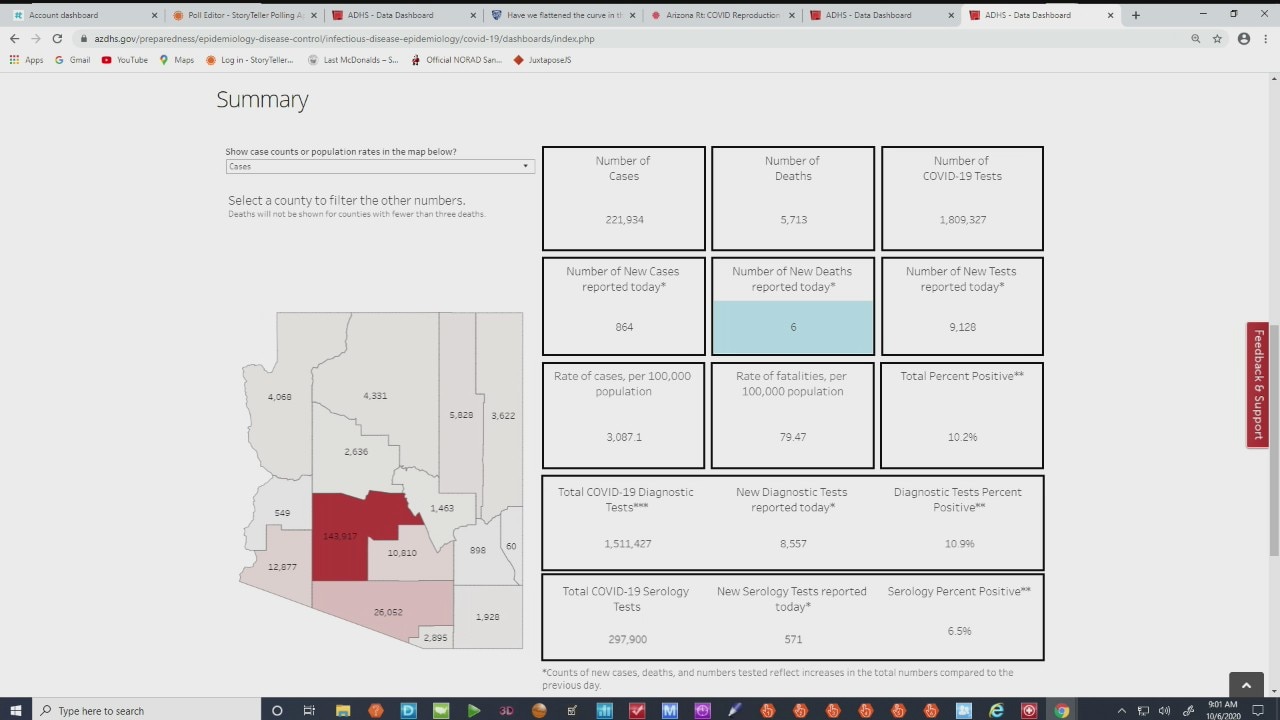
Task: Open a new browser tab
Action: [x=1136, y=15]
